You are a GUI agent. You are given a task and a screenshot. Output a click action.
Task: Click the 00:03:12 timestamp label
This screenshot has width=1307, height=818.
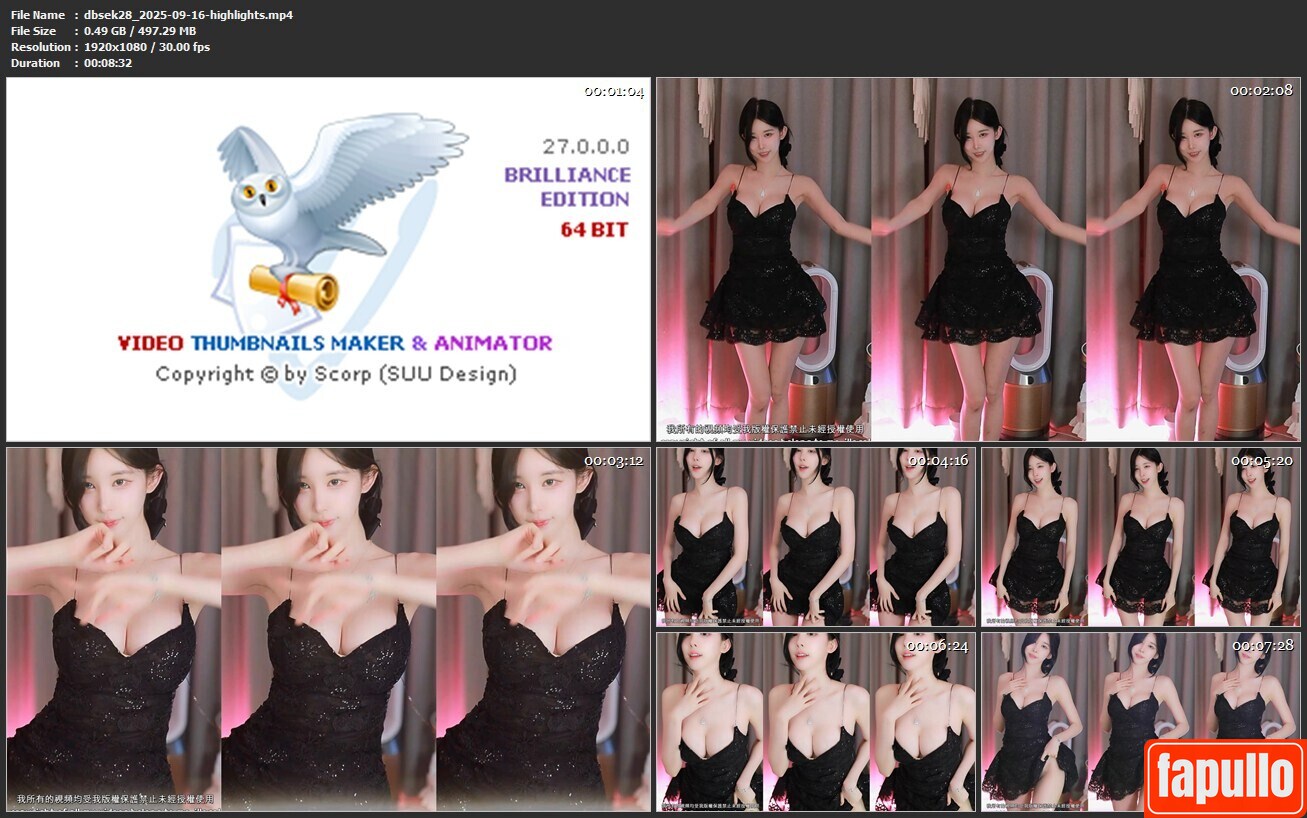click(x=614, y=461)
